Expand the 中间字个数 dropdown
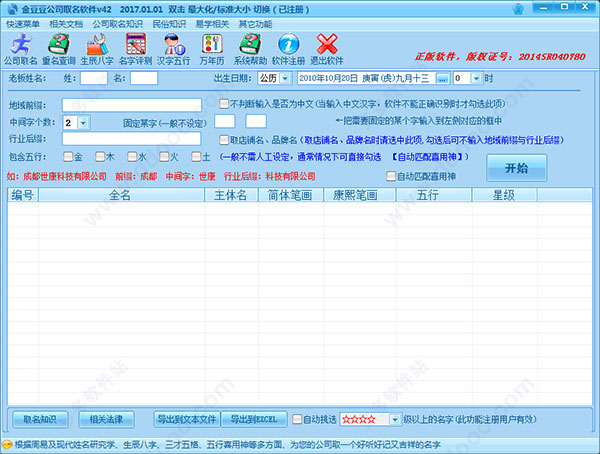 83,123
